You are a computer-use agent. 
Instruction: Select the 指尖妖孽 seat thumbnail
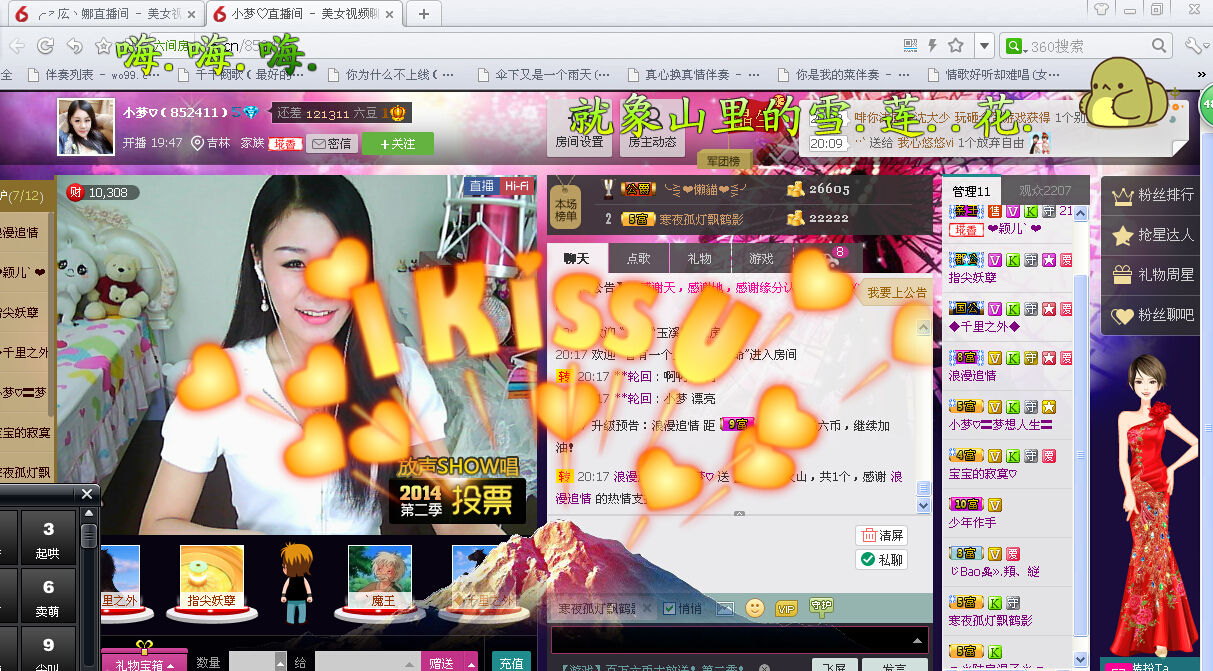[x=211, y=578]
